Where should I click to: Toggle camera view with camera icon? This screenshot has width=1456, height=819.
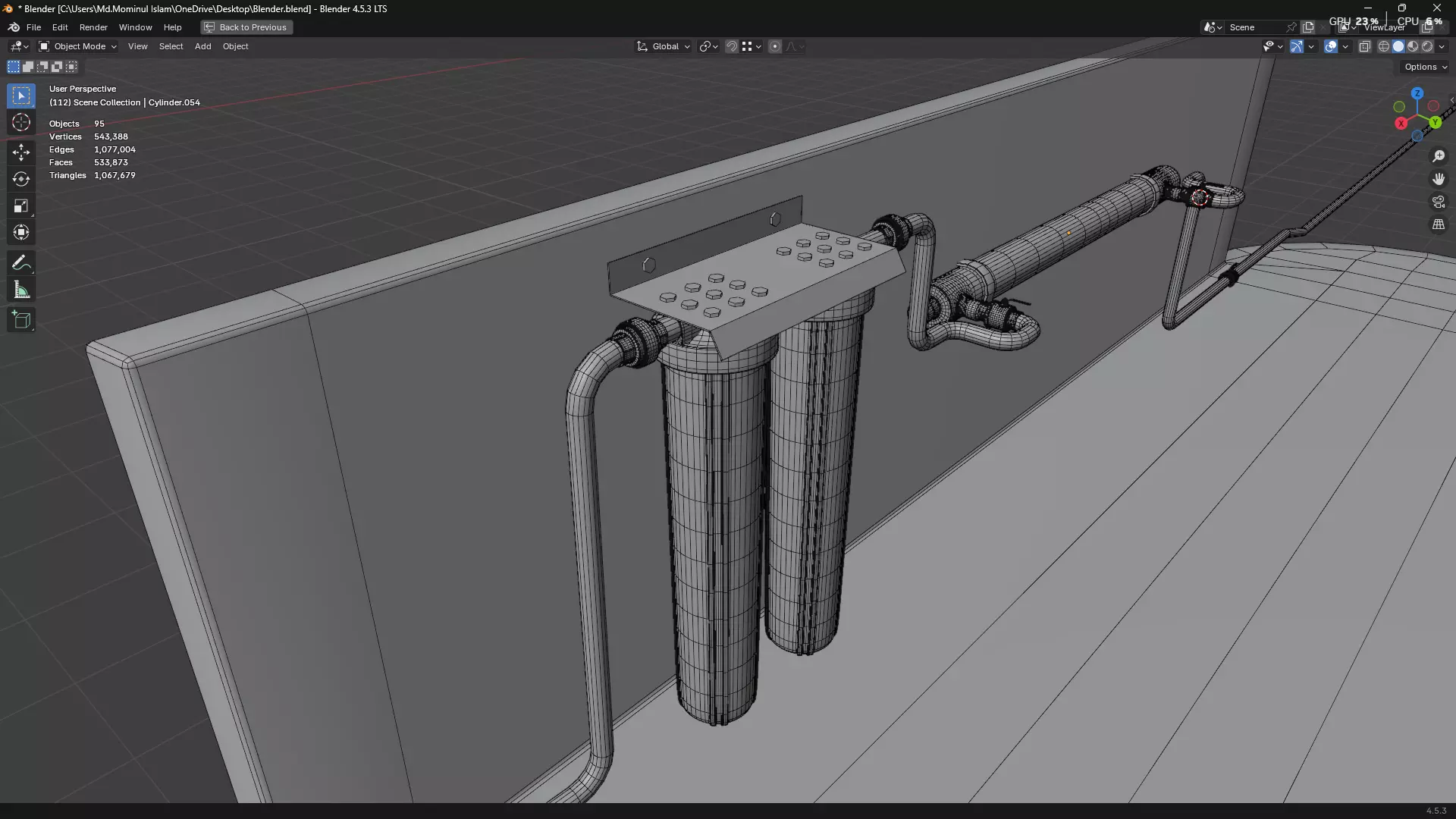pos(1439,202)
